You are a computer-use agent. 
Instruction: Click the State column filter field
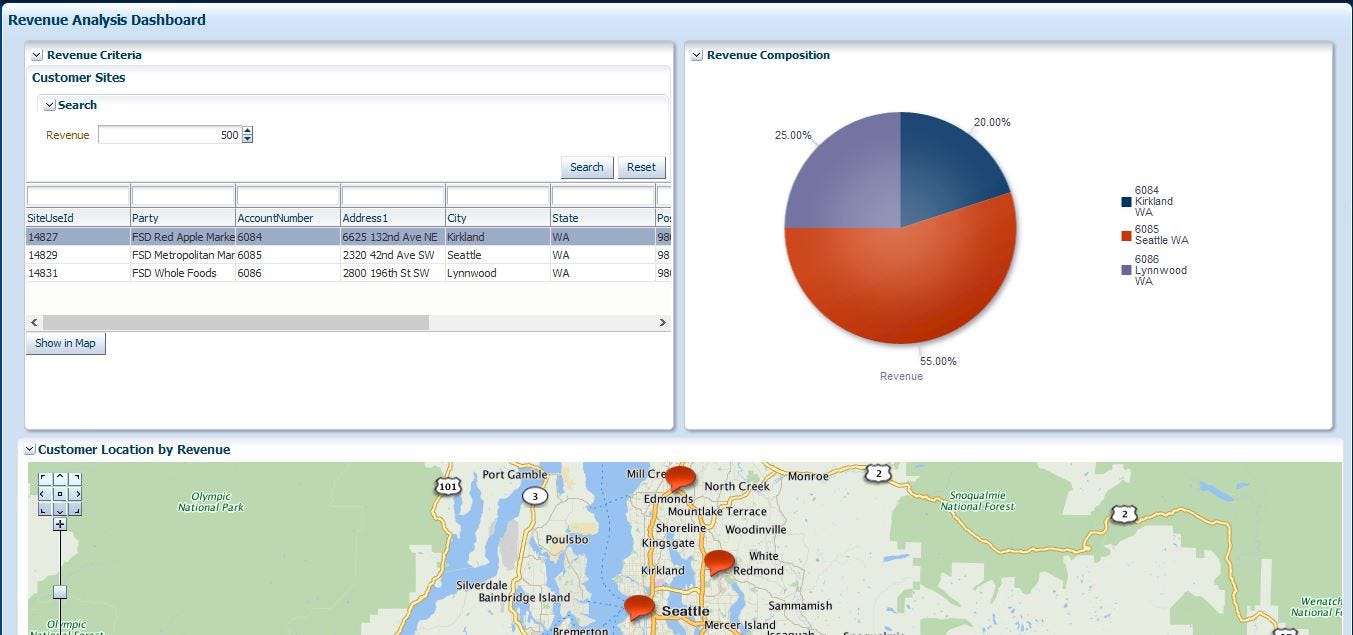pos(603,195)
